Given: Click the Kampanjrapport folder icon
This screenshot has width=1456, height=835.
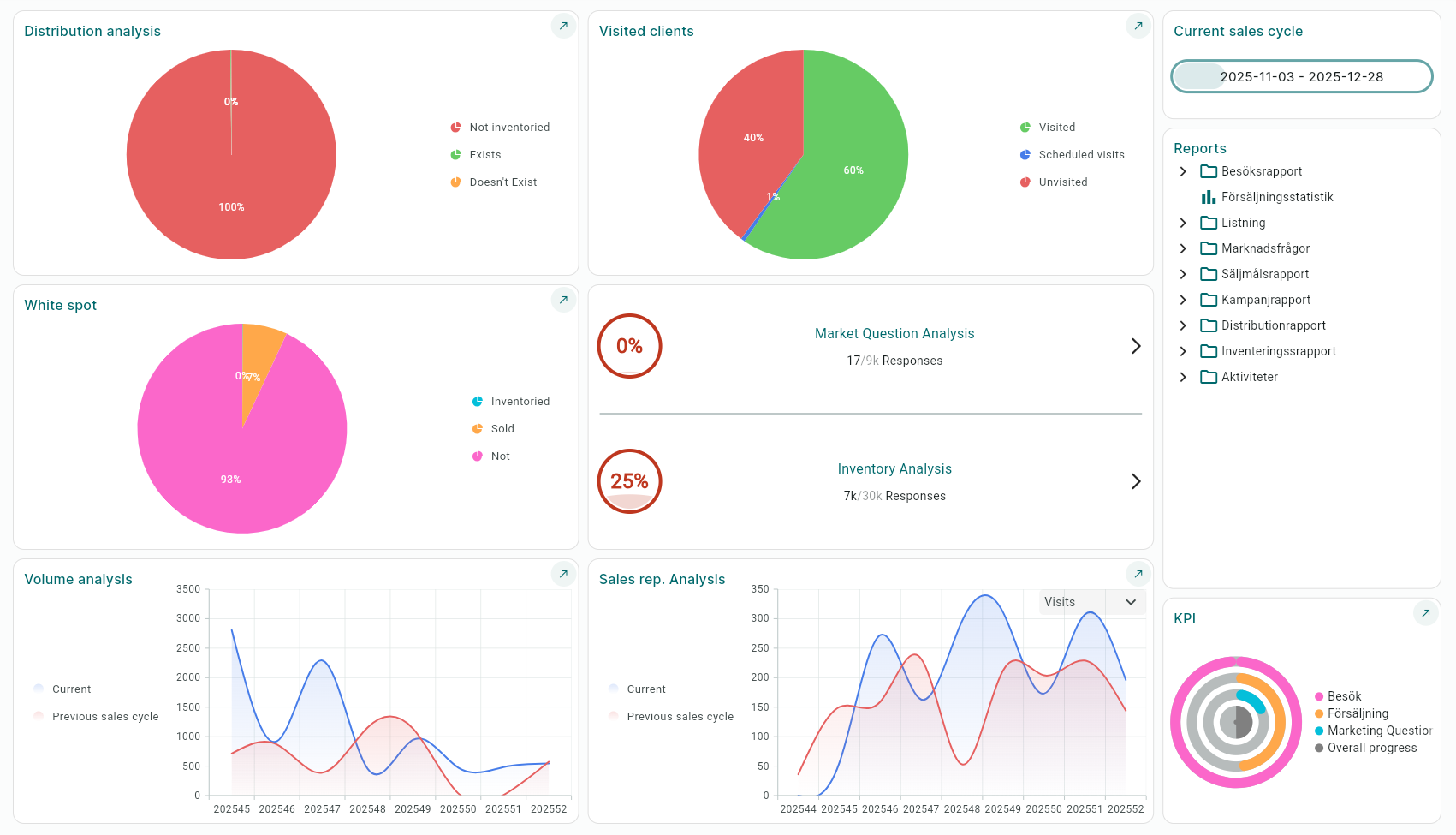Looking at the screenshot, I should point(1209,300).
